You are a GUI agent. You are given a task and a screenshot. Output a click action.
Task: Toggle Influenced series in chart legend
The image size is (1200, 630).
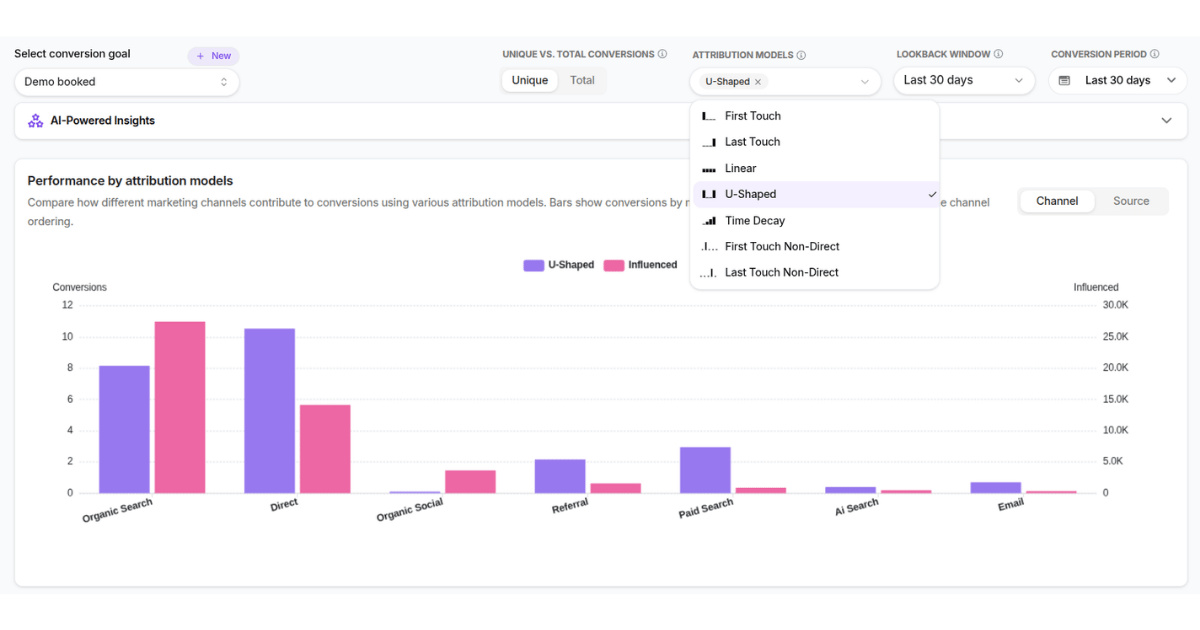click(x=640, y=265)
